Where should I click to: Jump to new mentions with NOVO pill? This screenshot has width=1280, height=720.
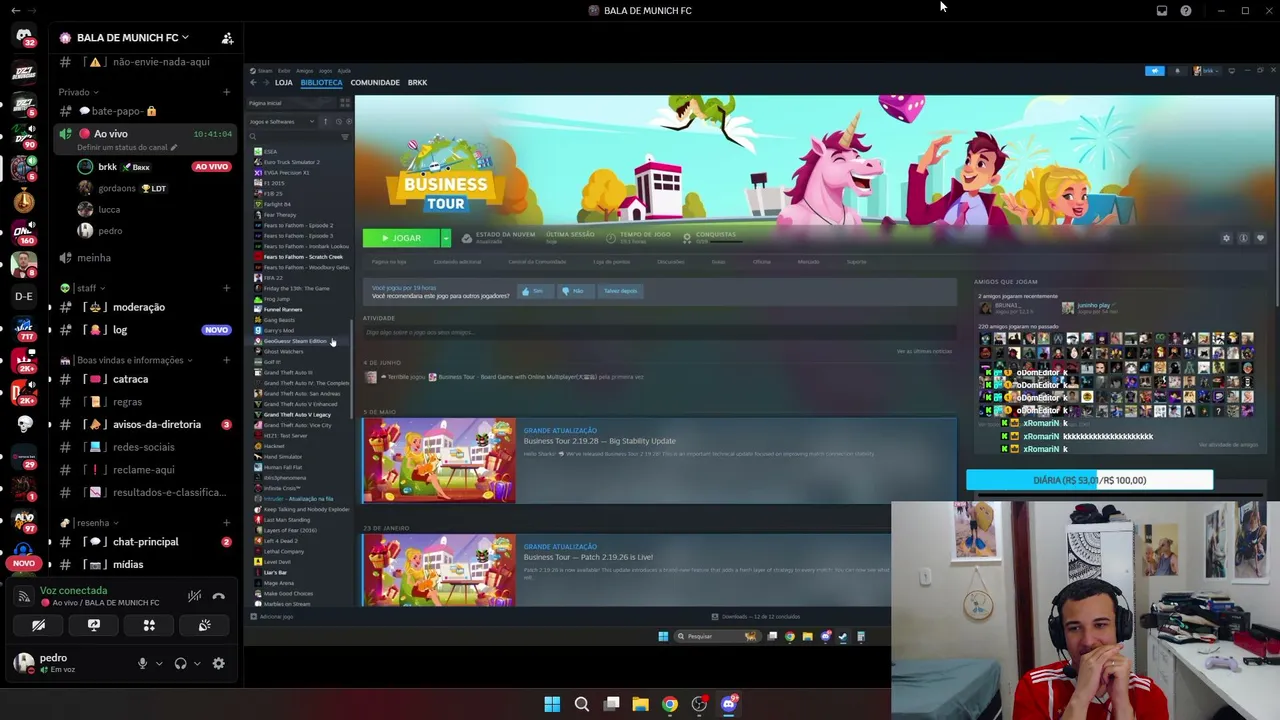tap(24, 563)
